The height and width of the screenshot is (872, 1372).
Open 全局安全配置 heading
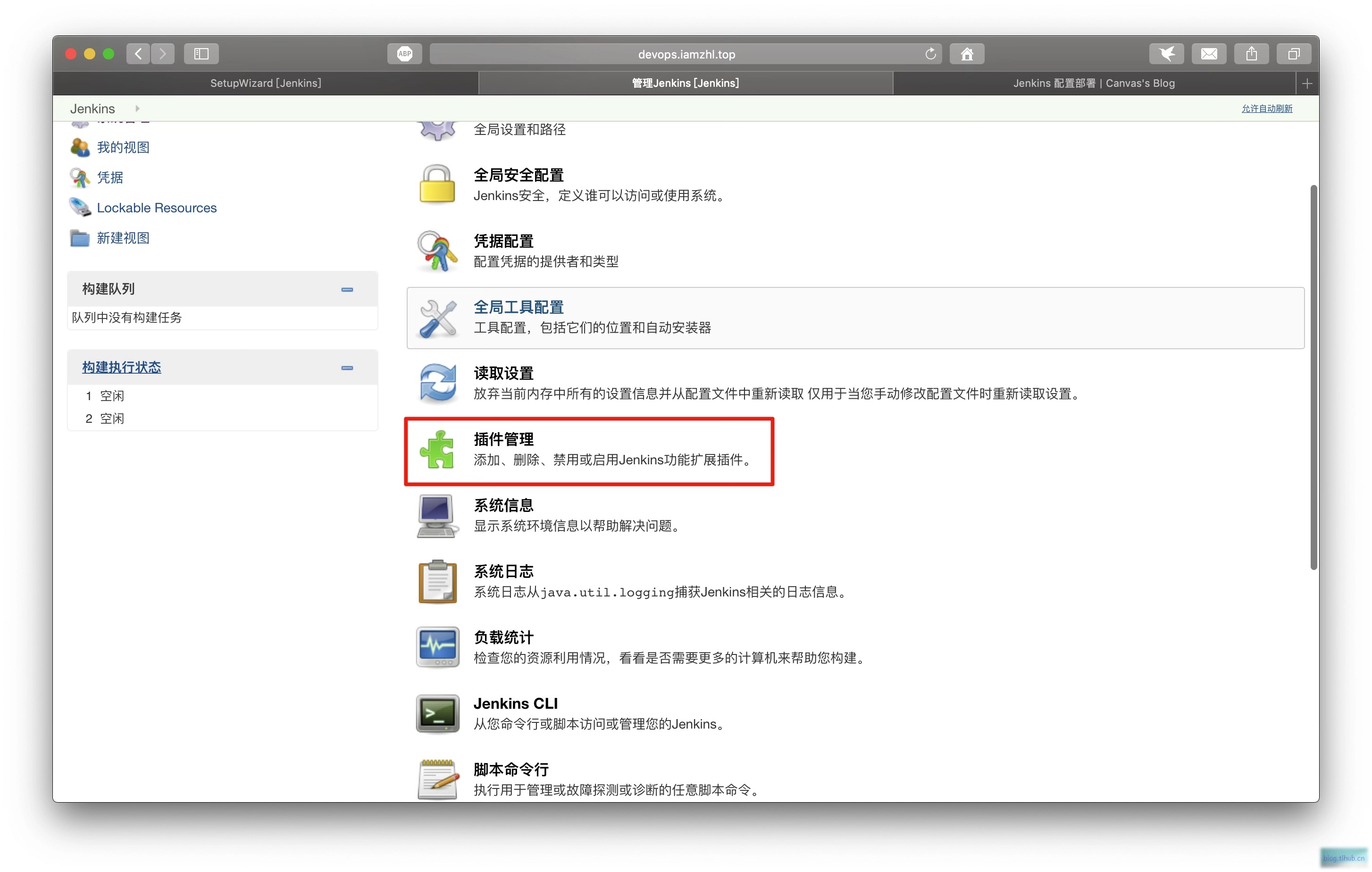[519, 175]
